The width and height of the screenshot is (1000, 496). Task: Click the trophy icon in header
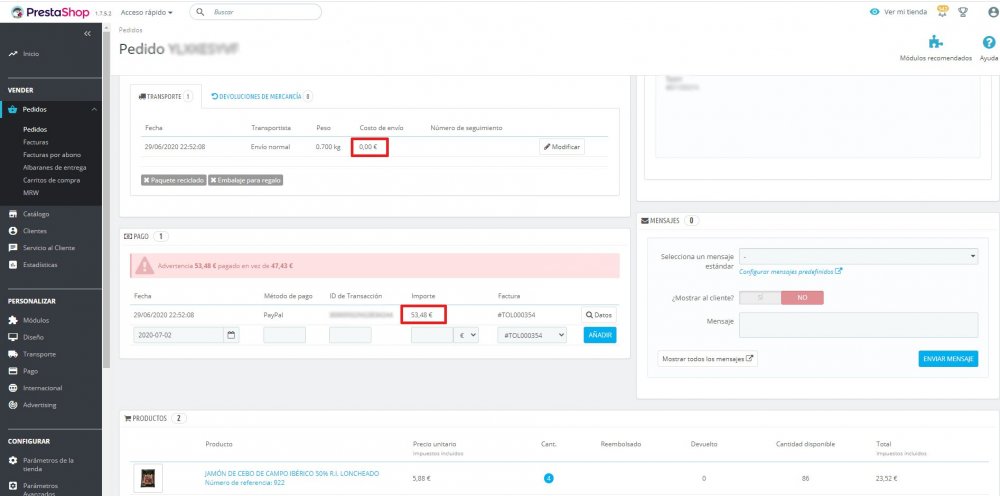pyautogui.click(x=963, y=12)
